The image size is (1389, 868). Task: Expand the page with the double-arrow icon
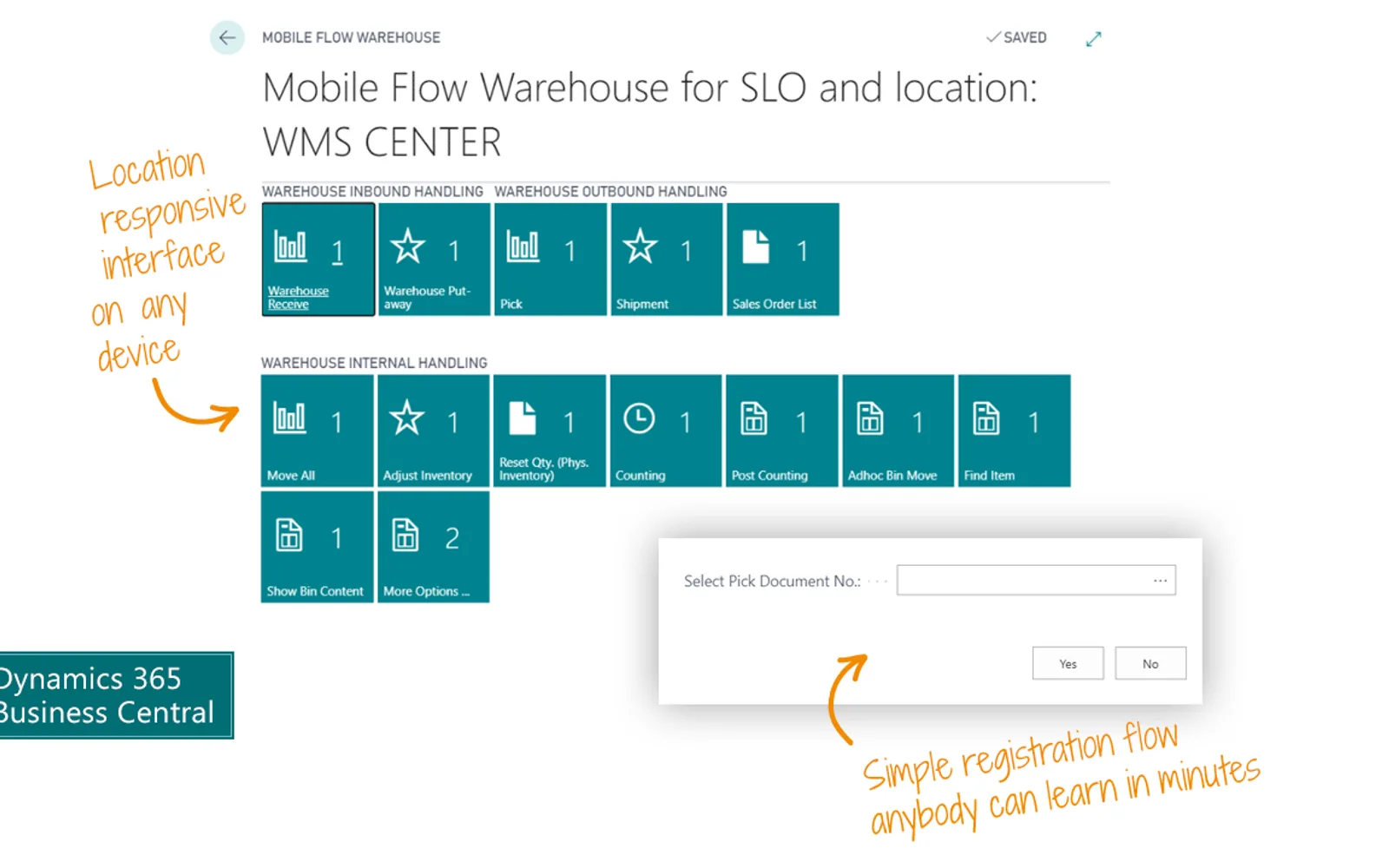1094,39
